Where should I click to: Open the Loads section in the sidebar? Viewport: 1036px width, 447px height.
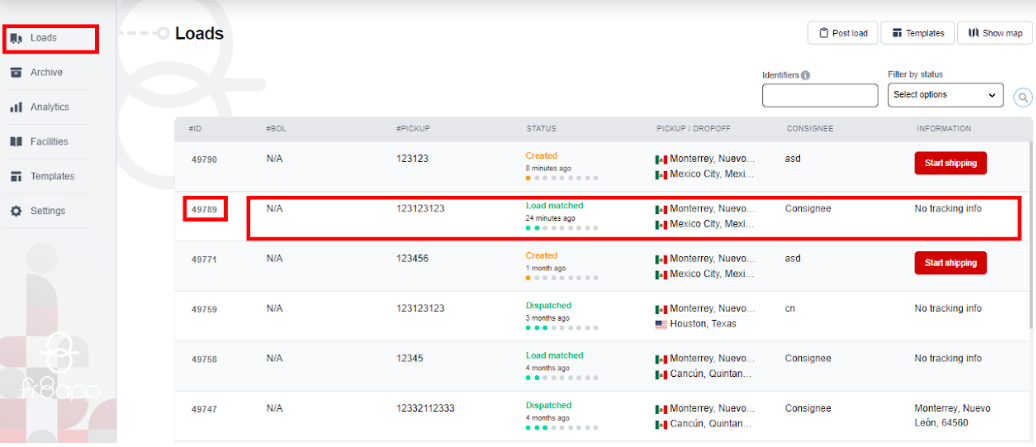coord(50,38)
